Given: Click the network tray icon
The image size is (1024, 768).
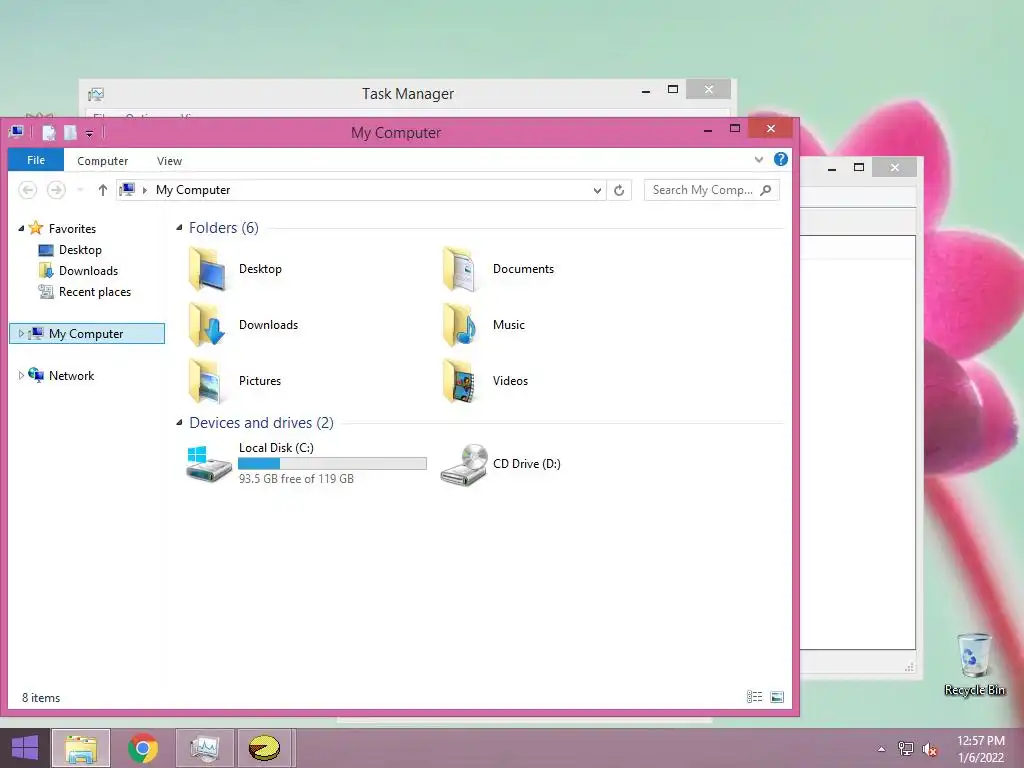Looking at the screenshot, I should [906, 749].
